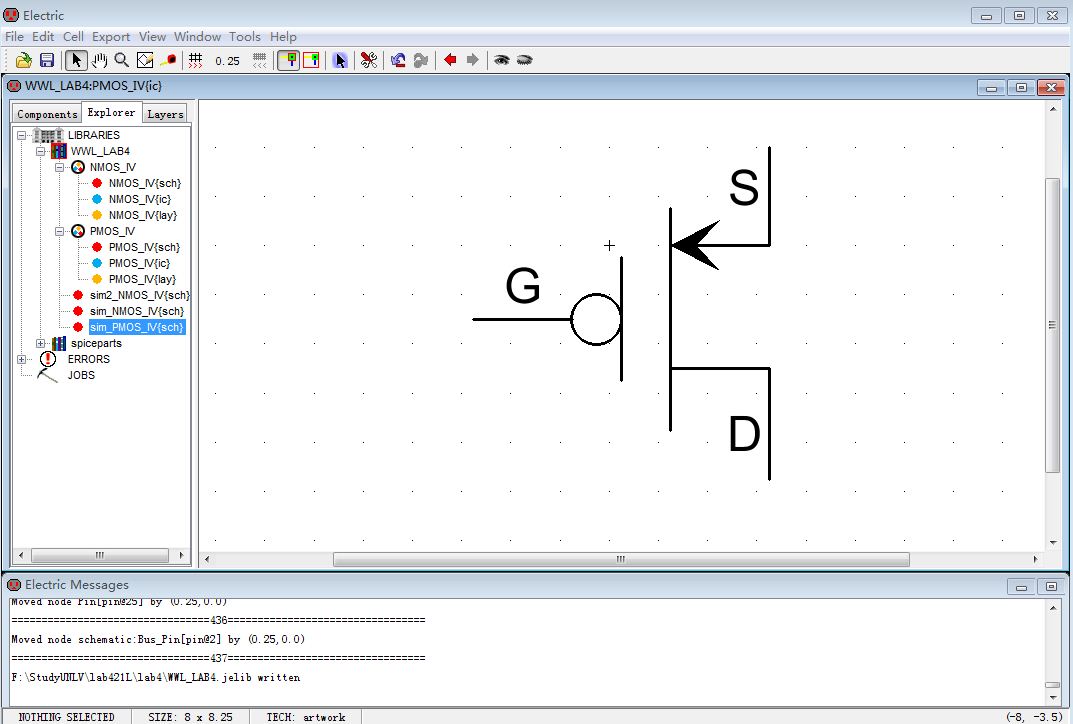Collapse the WWL_LAB4 library node
The height and width of the screenshot is (724, 1073).
coord(41,151)
